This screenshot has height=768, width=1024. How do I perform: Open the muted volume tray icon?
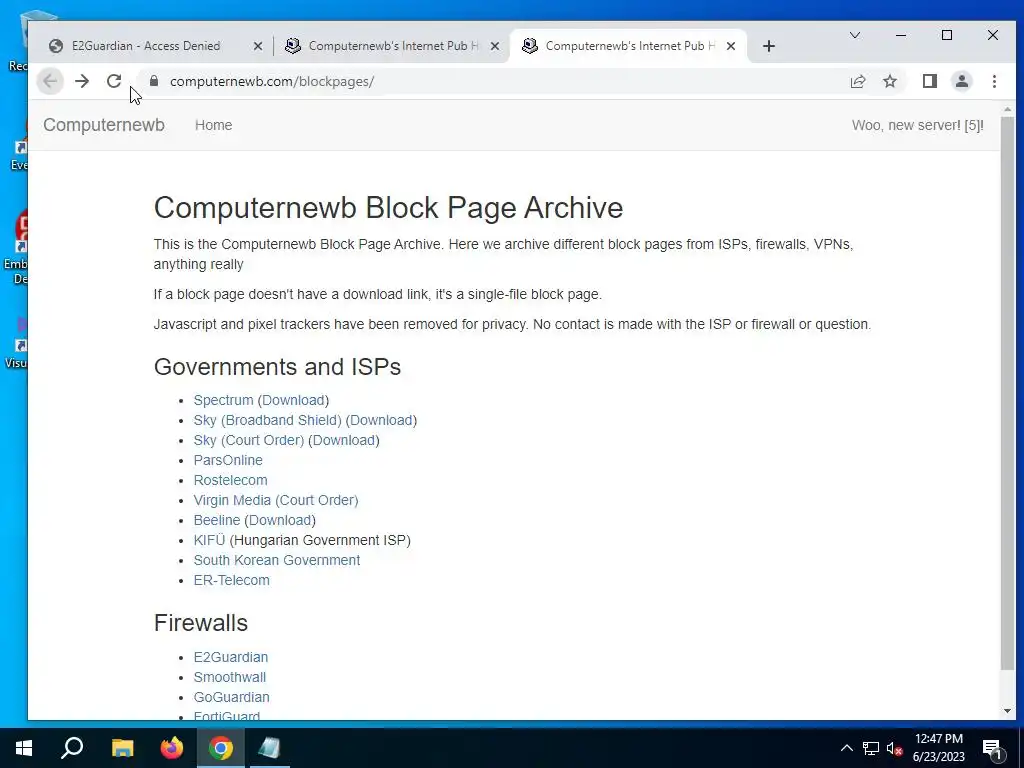pos(895,748)
